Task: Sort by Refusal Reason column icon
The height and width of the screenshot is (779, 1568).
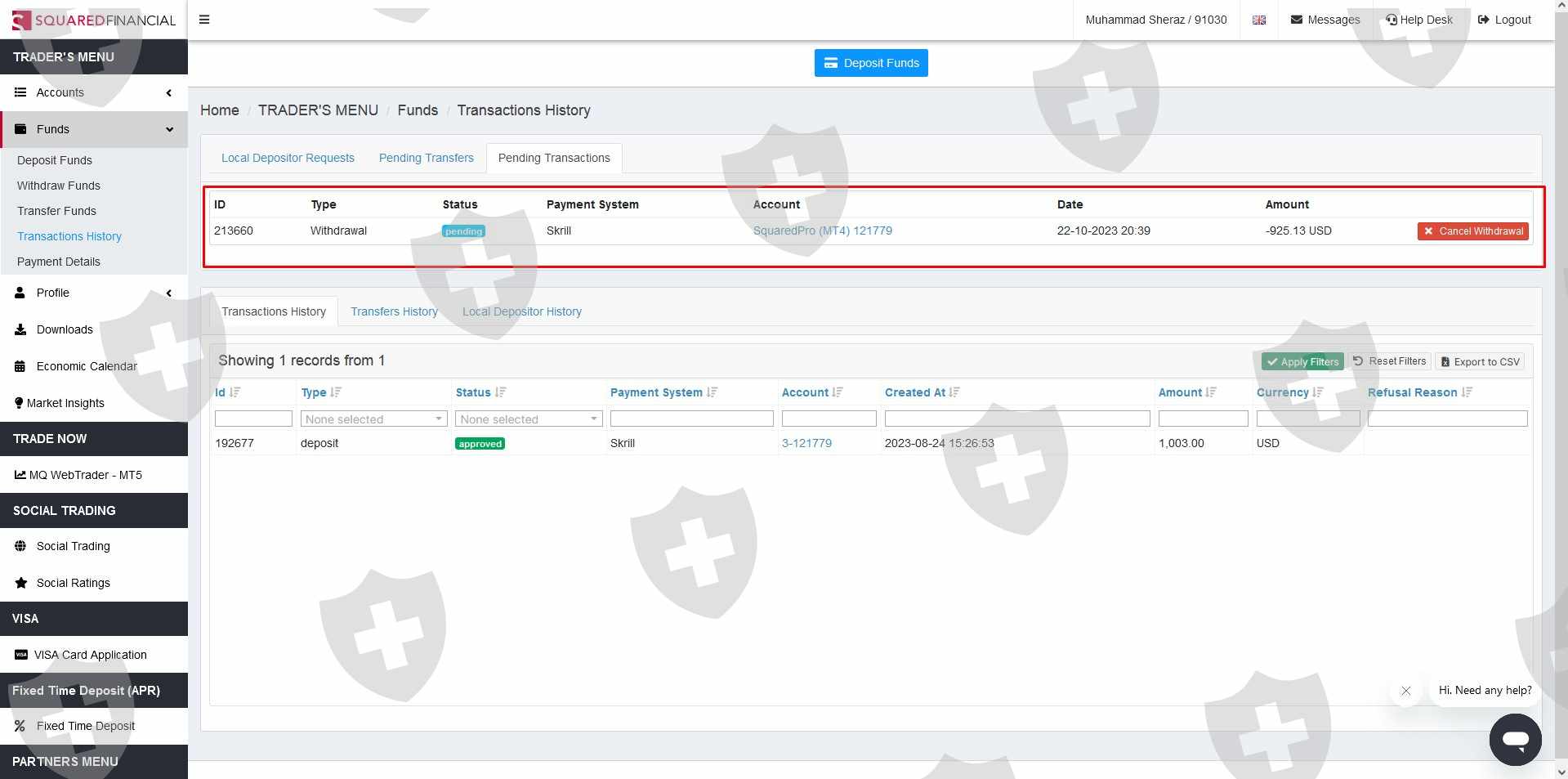Action: coord(1467,392)
